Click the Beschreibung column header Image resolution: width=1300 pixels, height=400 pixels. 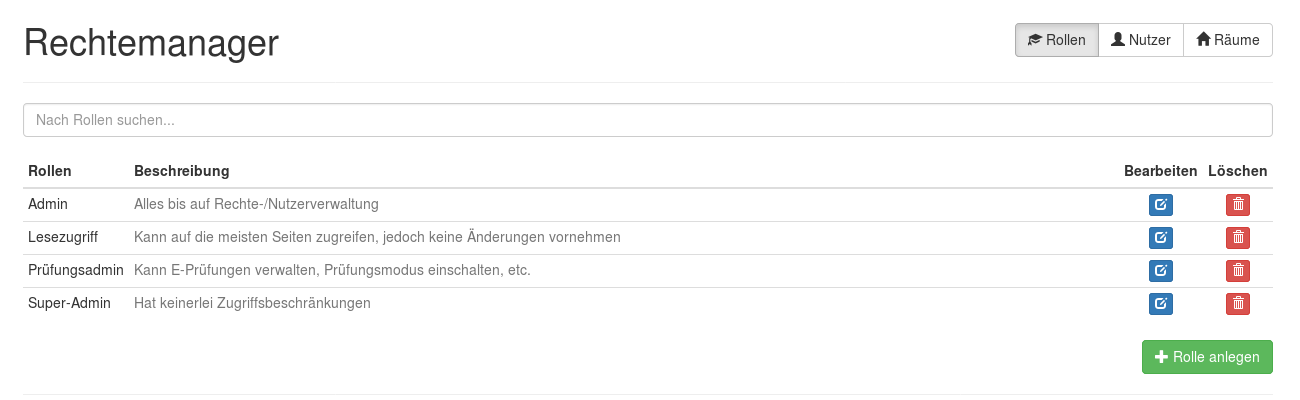[x=182, y=171]
